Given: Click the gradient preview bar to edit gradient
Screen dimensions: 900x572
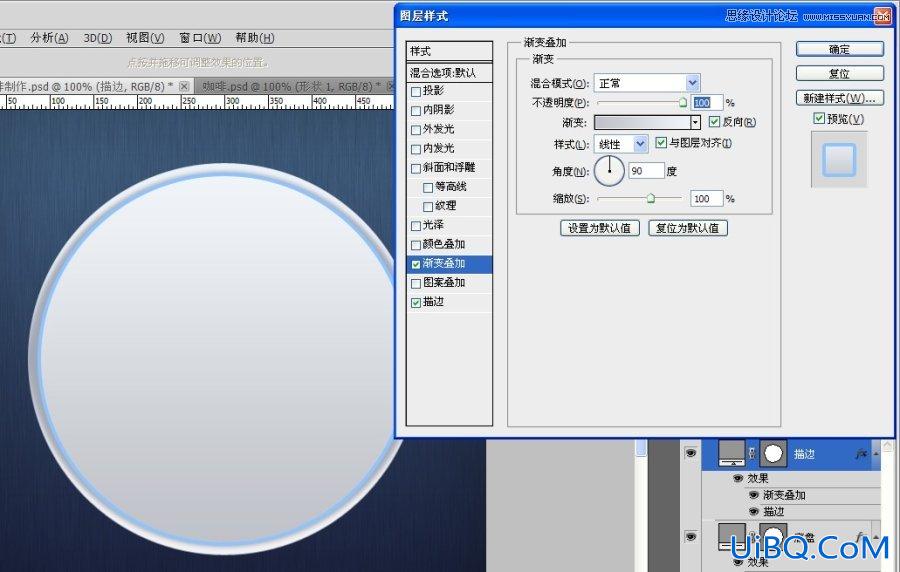Looking at the screenshot, I should 642,122.
